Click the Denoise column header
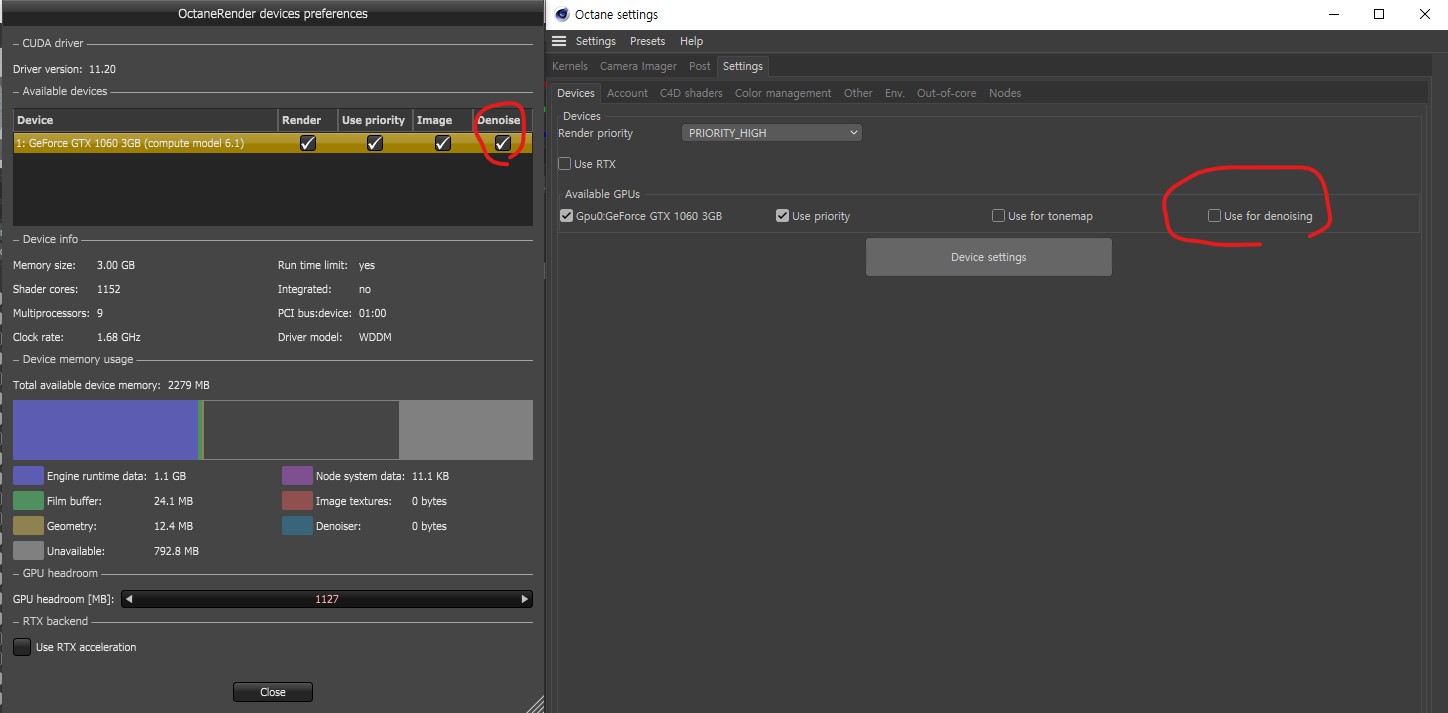 [501, 120]
